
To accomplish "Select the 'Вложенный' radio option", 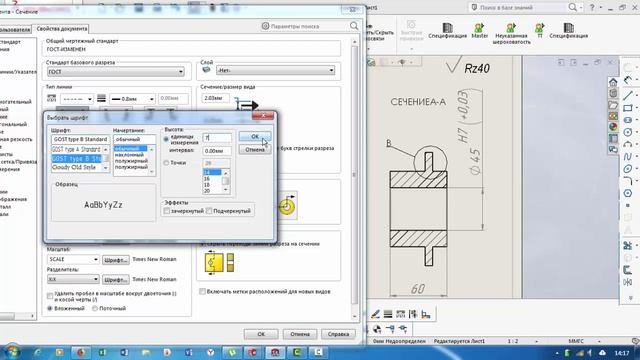I will coord(50,308).
